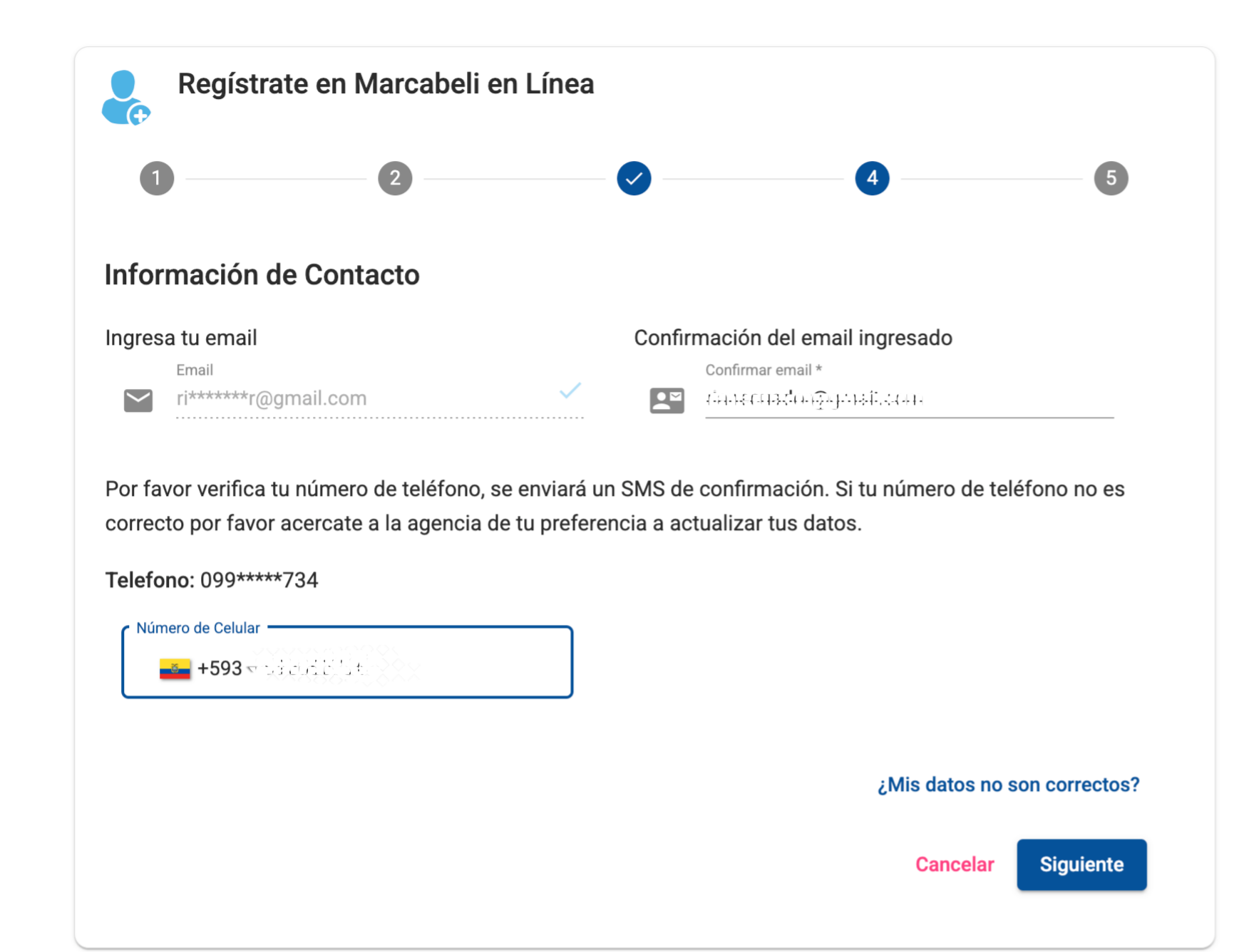
Task: Open the '¿Mis datos no son correctos?' link
Action: click(1008, 785)
